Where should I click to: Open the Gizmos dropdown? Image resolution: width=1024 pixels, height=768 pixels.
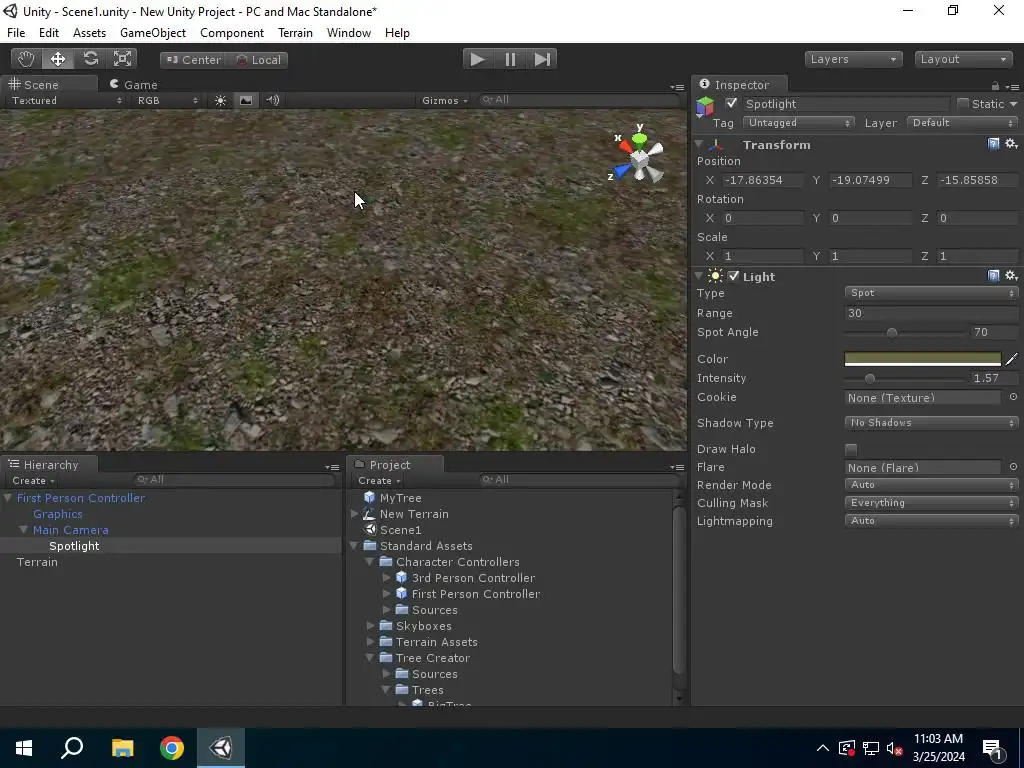pos(445,100)
